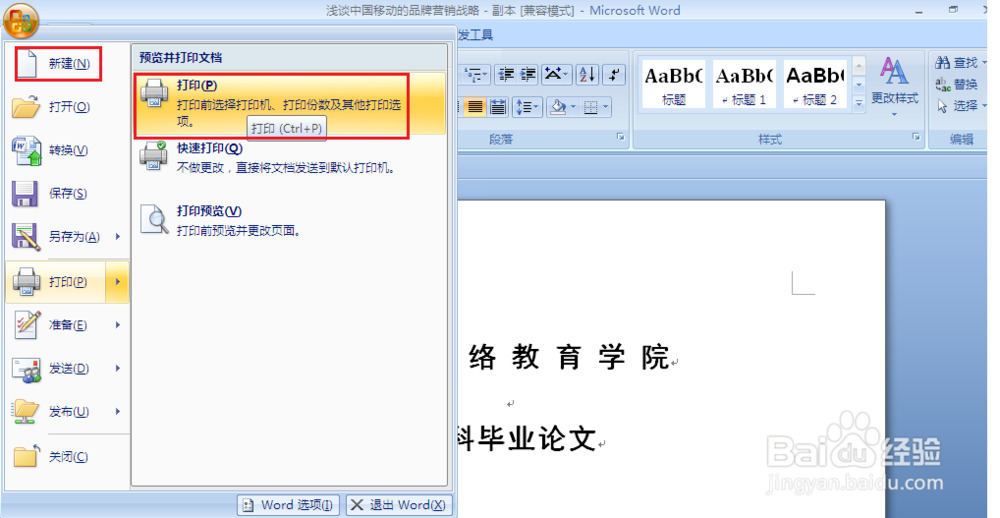Open 更改样式 change styles button
The width and height of the screenshot is (1000, 518).
tap(895, 87)
